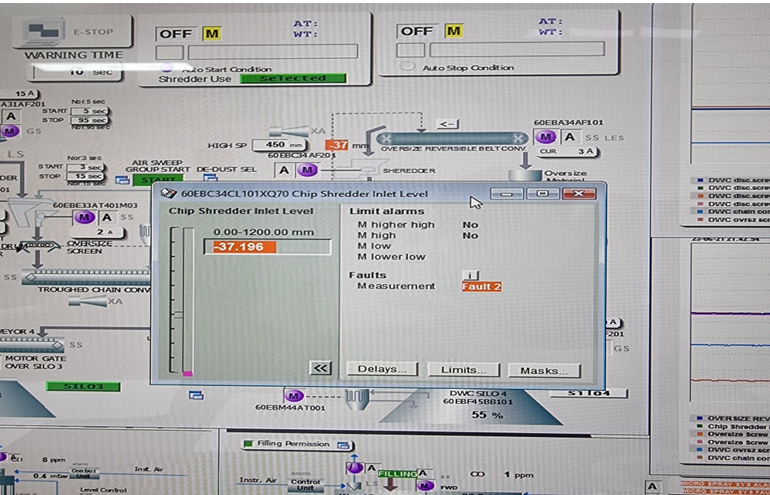Click the purple M motor icon for 60EBM44AT001
Image resolution: width=770 pixels, height=495 pixels.
(293, 395)
